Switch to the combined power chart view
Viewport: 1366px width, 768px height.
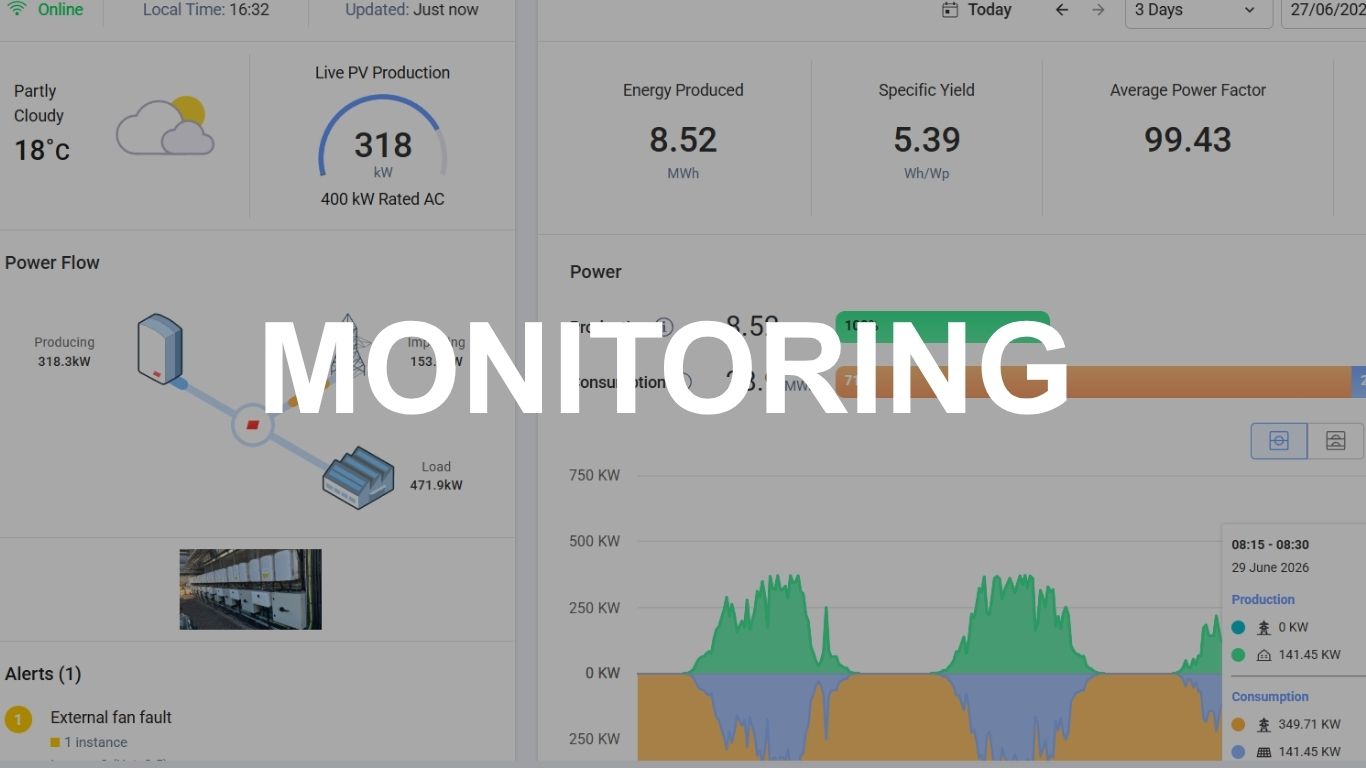(1279, 441)
